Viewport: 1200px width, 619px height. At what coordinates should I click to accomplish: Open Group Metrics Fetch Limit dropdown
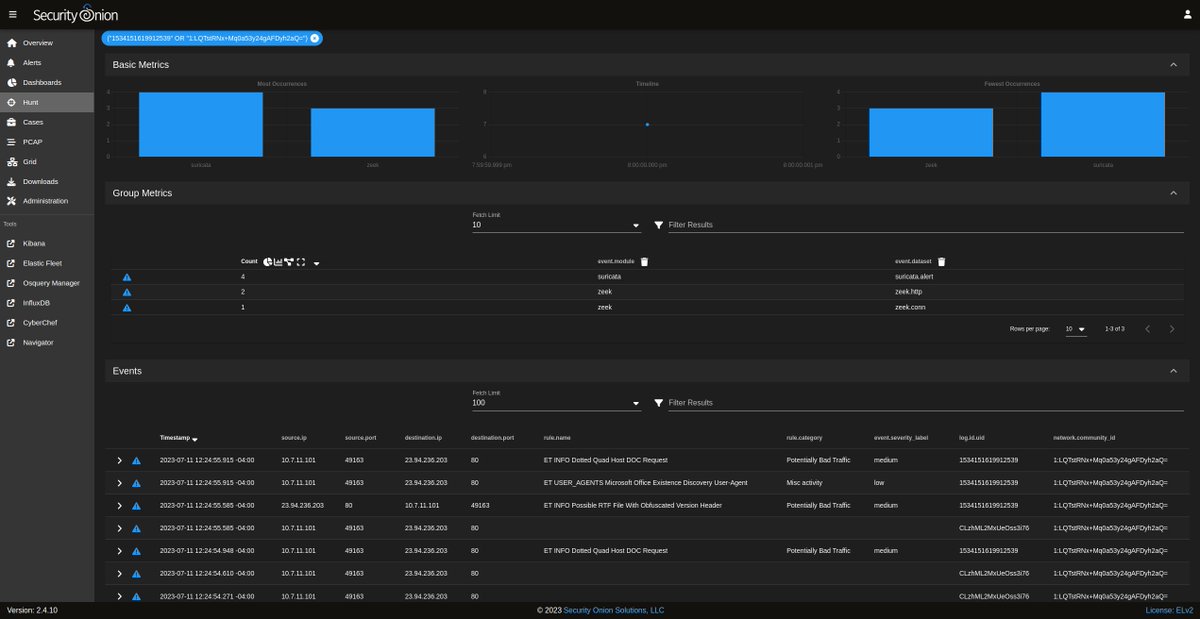pos(556,225)
